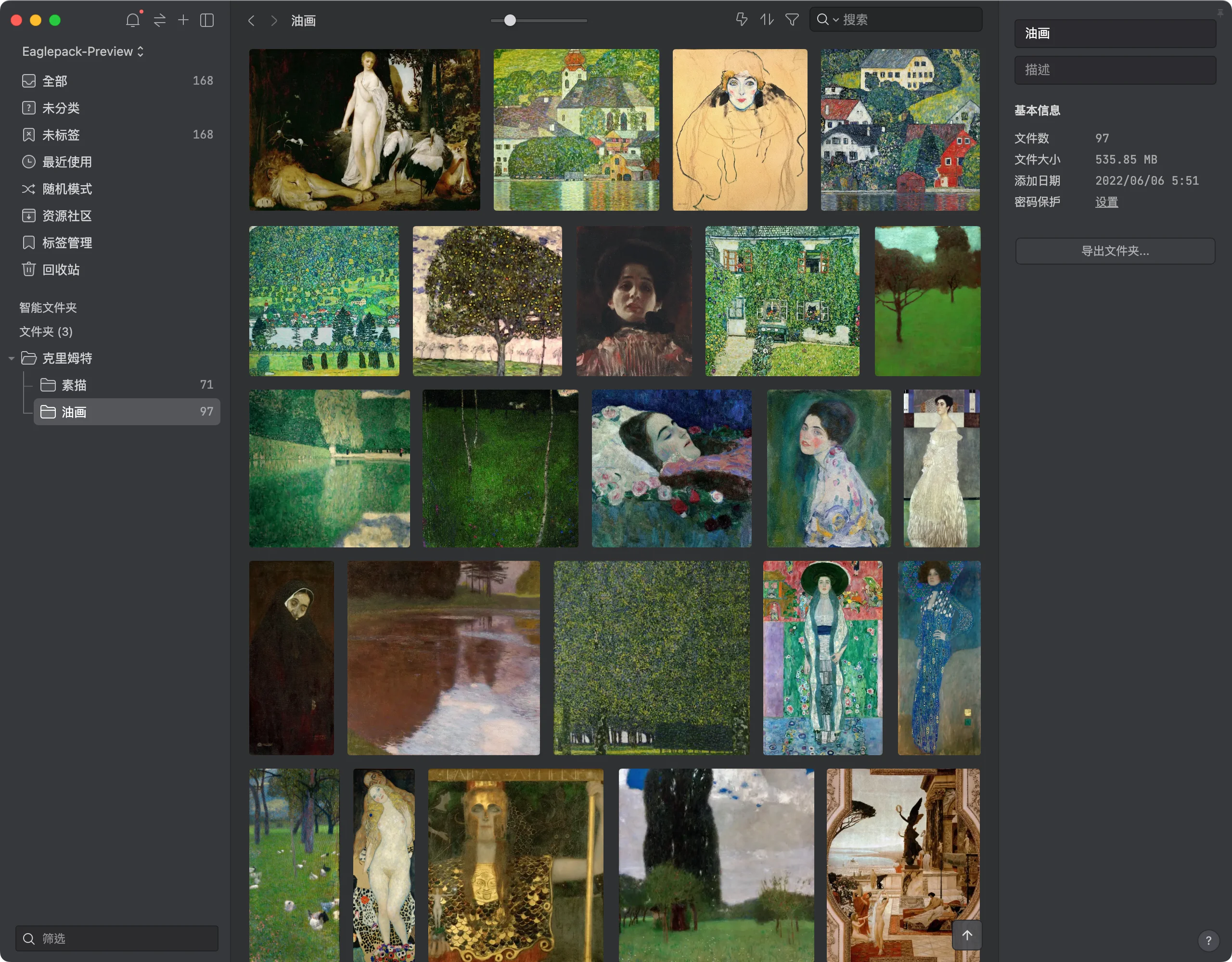Viewport: 1232px width, 962px height.
Task: Click the 描述 description field
Action: (x=1115, y=70)
